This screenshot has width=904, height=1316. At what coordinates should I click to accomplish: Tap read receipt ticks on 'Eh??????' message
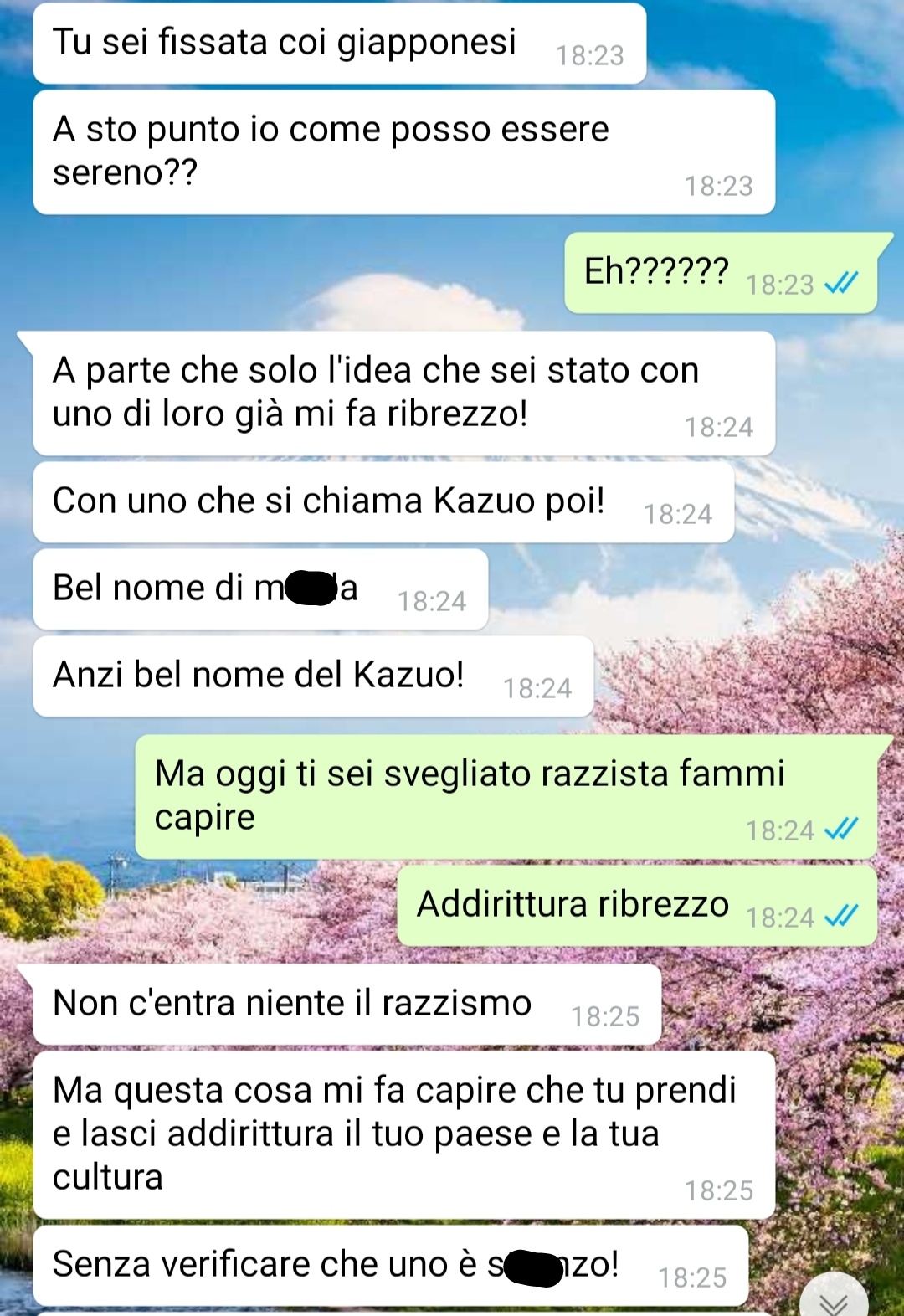pyautogui.click(x=841, y=285)
